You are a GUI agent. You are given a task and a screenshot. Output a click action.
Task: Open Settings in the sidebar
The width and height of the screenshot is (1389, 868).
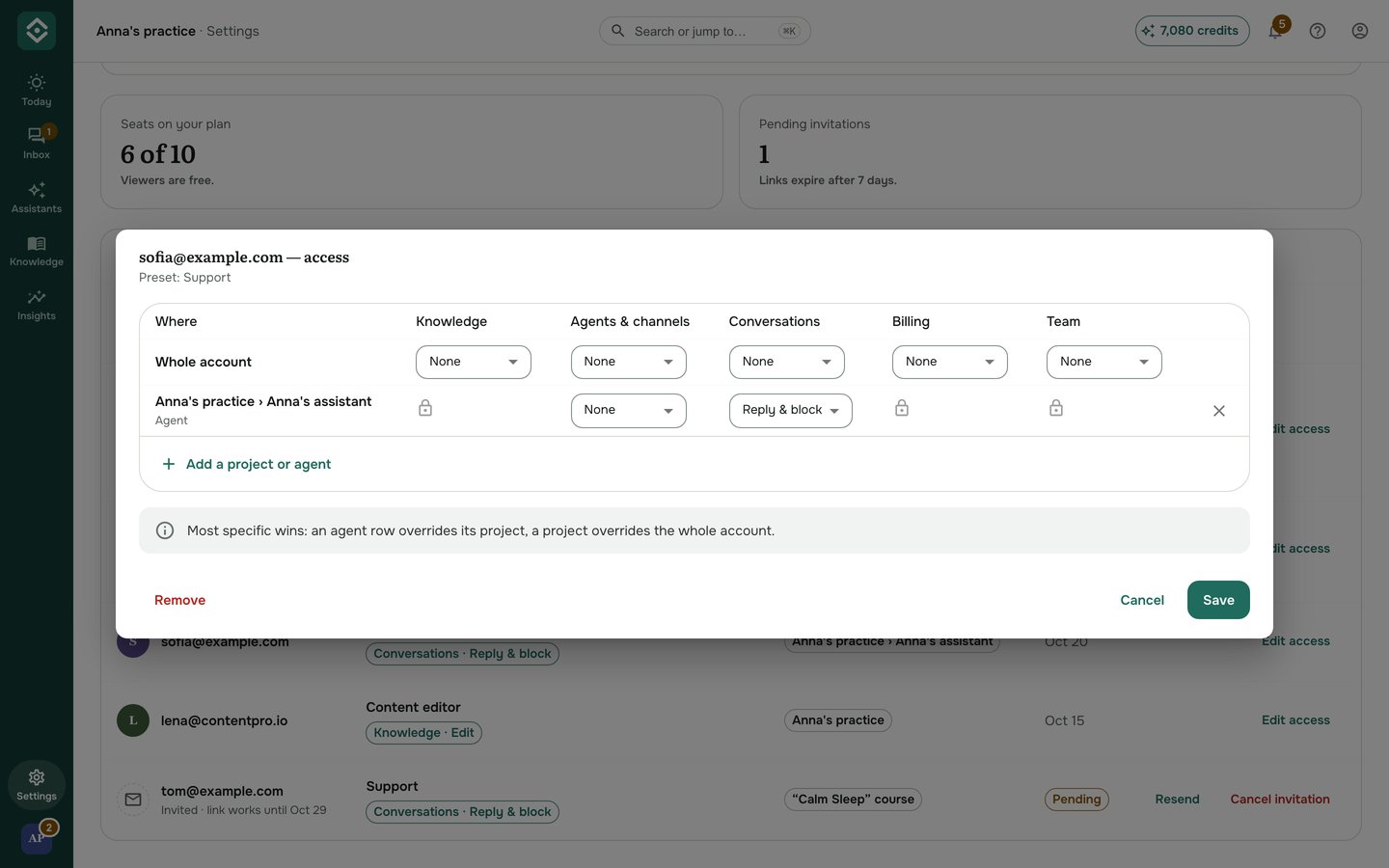coord(37,785)
